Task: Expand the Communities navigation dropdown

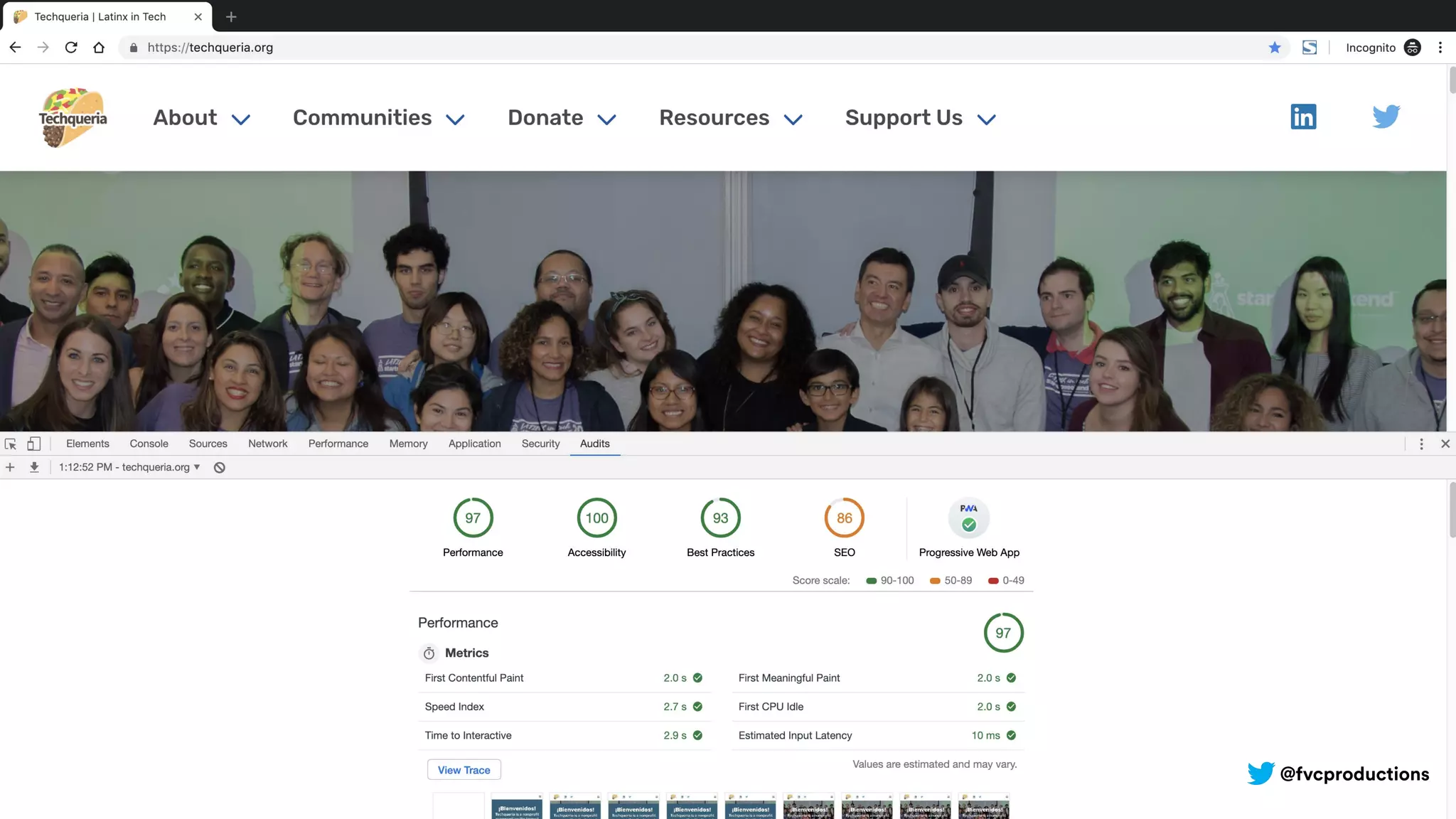Action: [x=378, y=118]
